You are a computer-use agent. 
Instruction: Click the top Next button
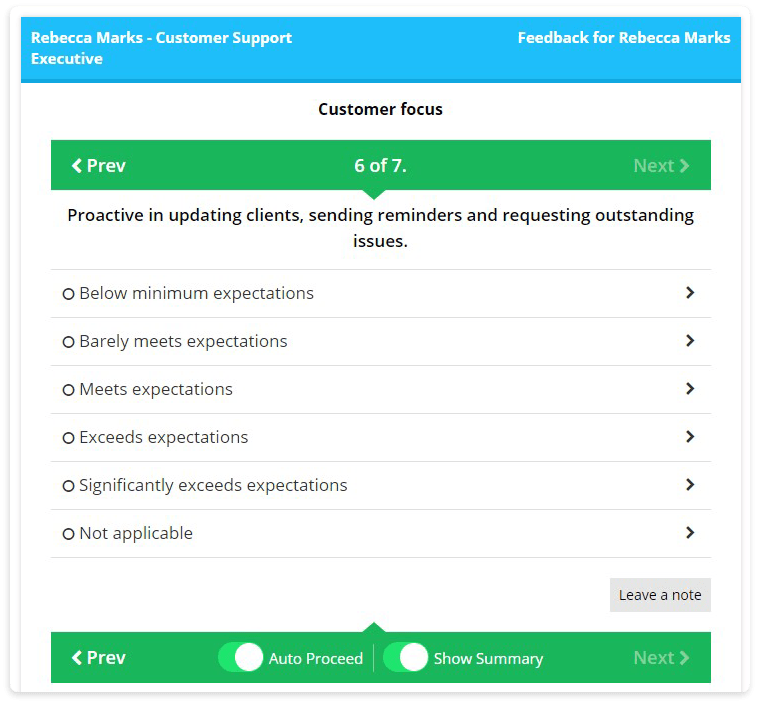tap(661, 166)
